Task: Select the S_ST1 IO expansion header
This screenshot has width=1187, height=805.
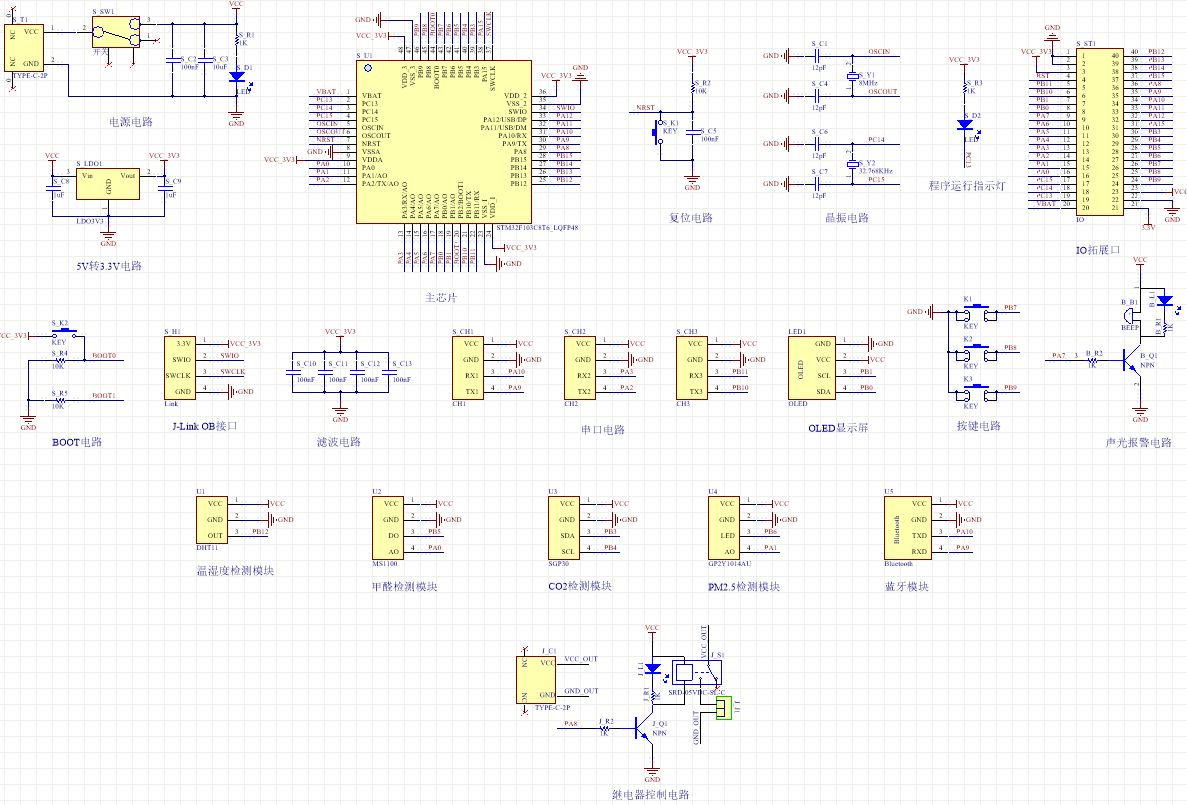Action: [1100, 132]
